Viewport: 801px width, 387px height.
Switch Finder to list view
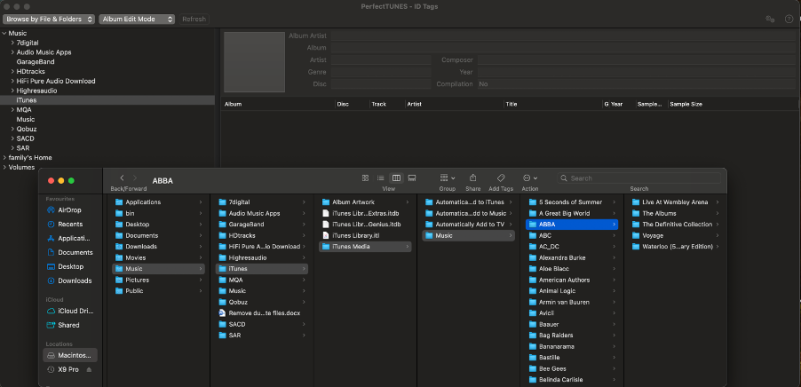point(381,178)
